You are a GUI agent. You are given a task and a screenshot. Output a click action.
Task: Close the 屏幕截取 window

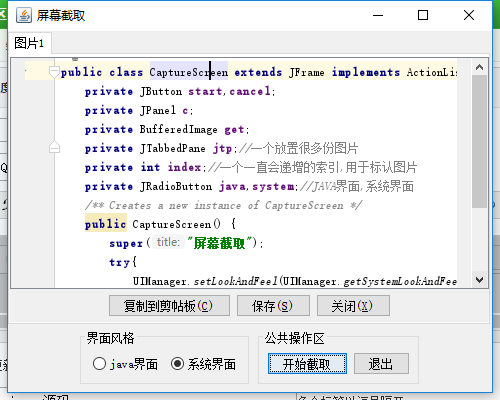(469, 15)
